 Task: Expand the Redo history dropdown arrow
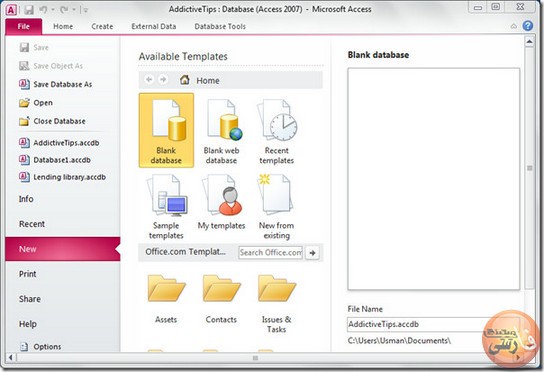pos(74,10)
